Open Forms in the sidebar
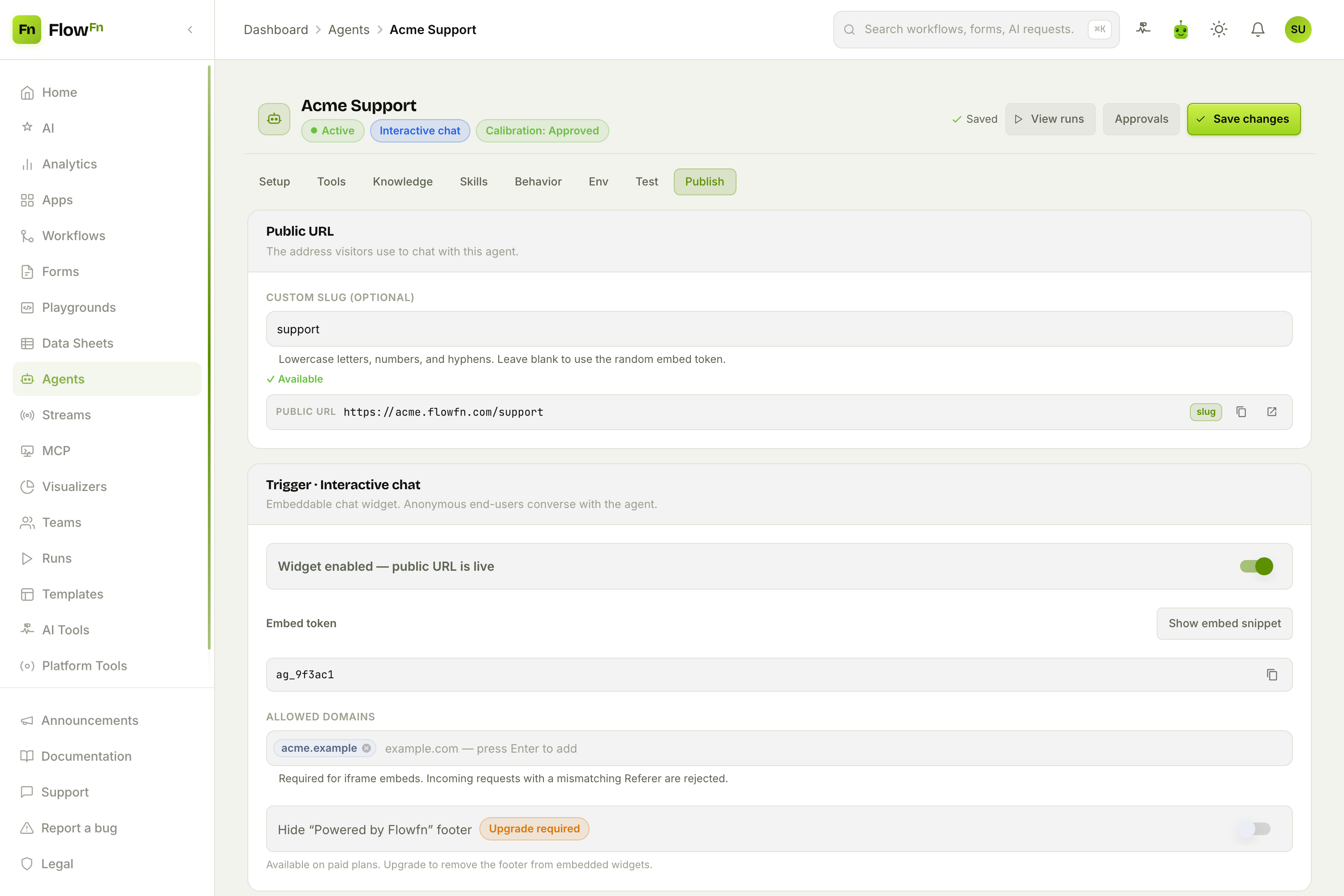This screenshot has width=1344, height=896. pos(107,271)
